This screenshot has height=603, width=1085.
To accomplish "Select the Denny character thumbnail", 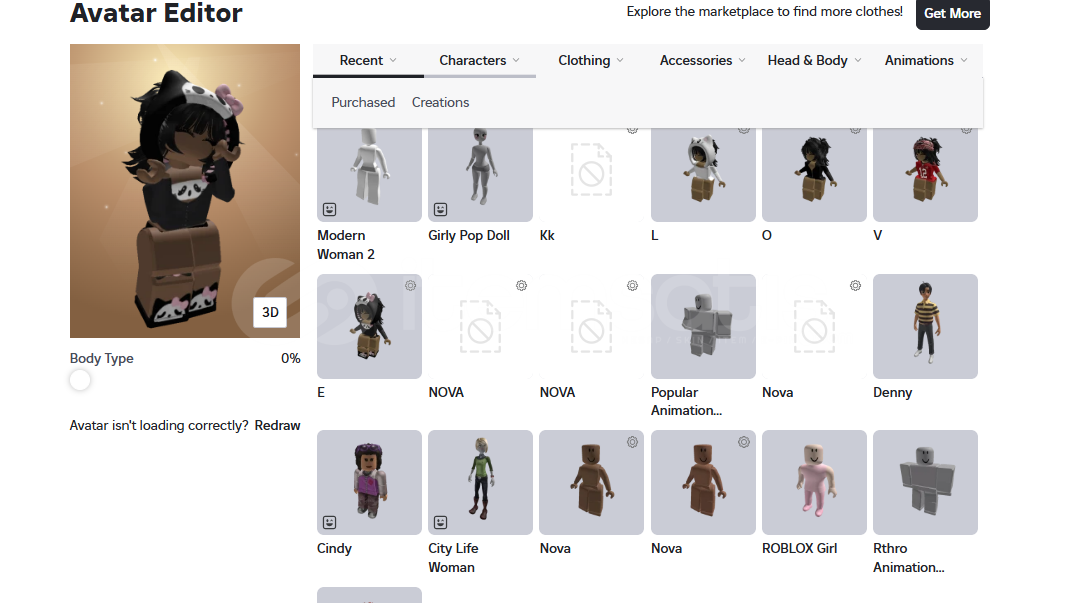I will click(x=925, y=326).
